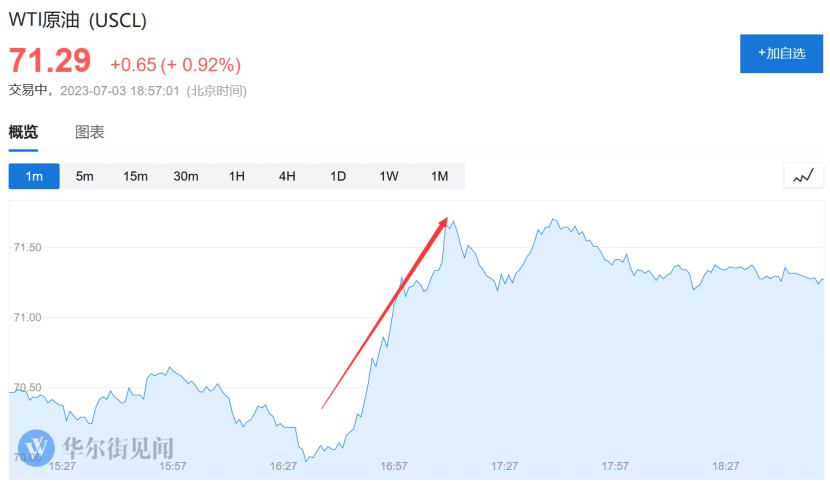Select the 5m timeframe
Viewport: 830px width, 489px height.
[84, 176]
